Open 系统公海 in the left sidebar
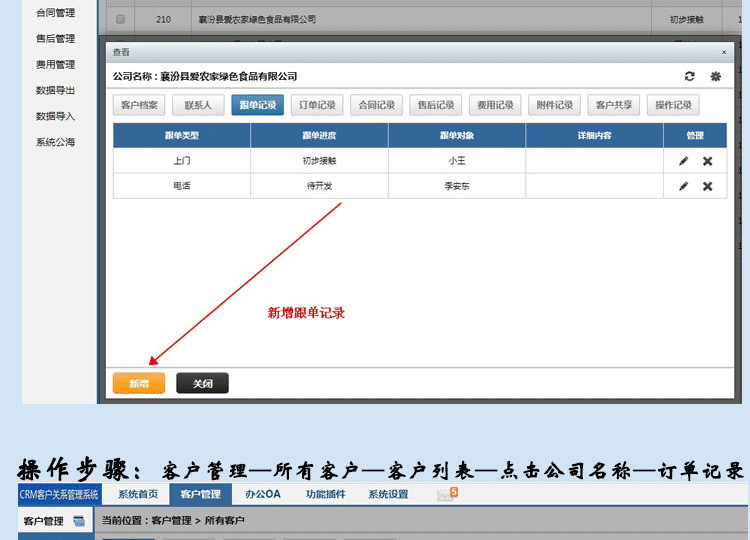Screen dimensions: 750x540 55,142
